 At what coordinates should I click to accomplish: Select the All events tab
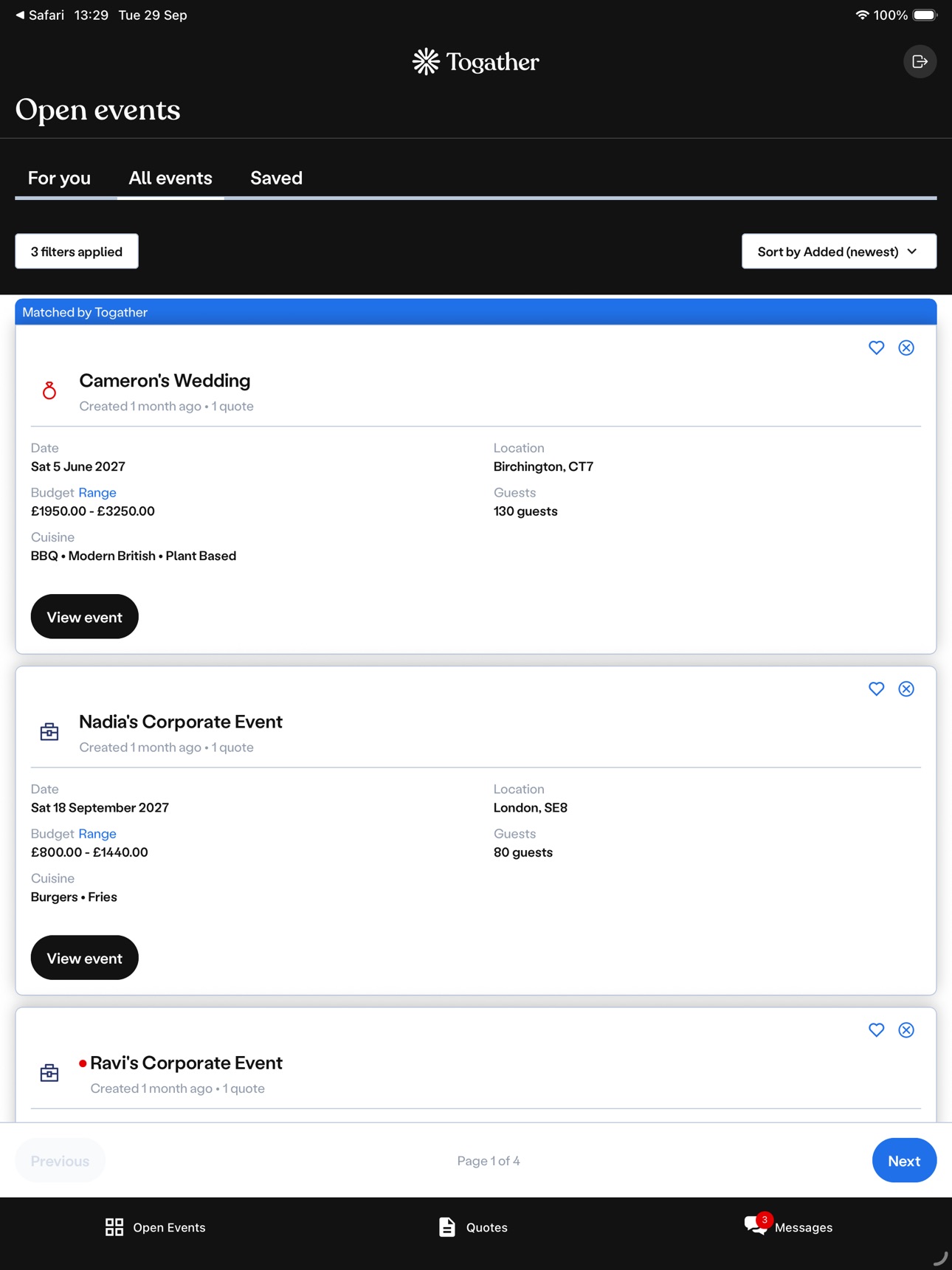pyautogui.click(x=170, y=178)
